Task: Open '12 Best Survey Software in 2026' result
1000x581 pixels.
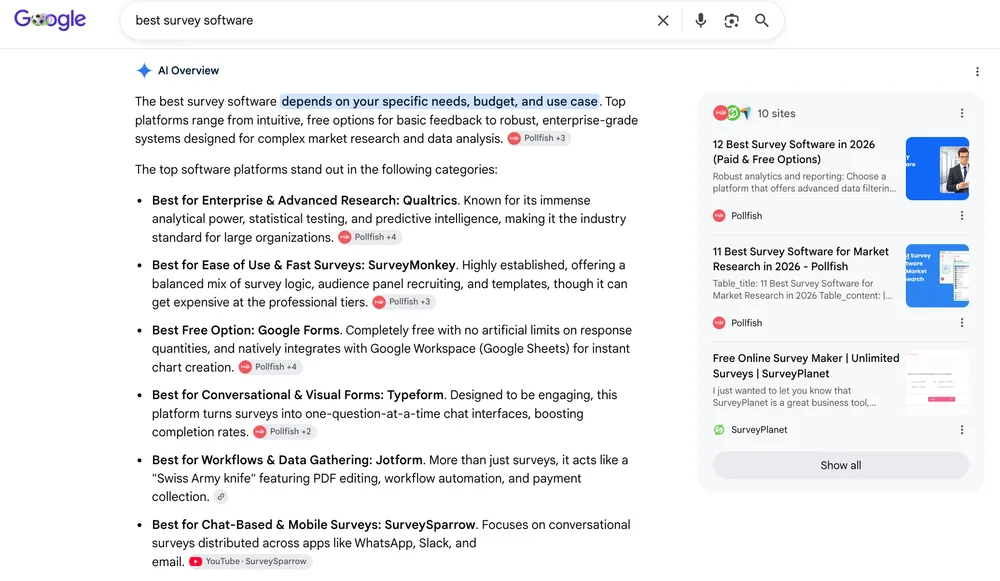Action: [793, 152]
